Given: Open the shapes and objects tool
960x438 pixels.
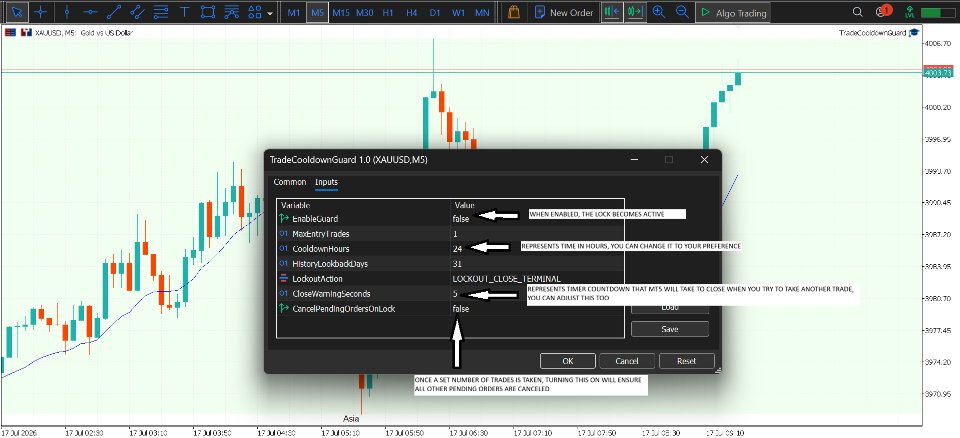Looking at the screenshot, I should point(255,12).
